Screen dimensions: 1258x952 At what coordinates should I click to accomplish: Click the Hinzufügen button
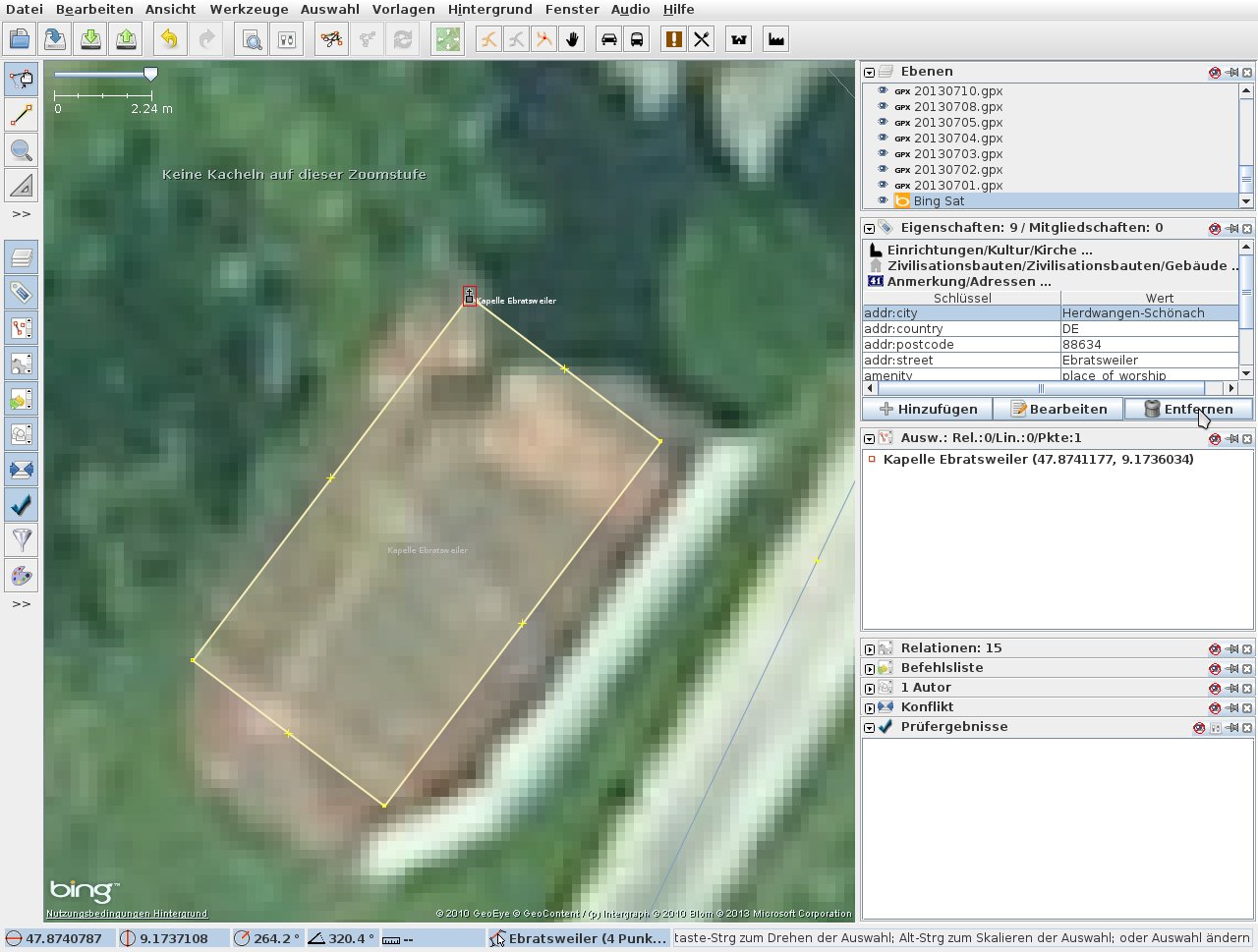928,409
